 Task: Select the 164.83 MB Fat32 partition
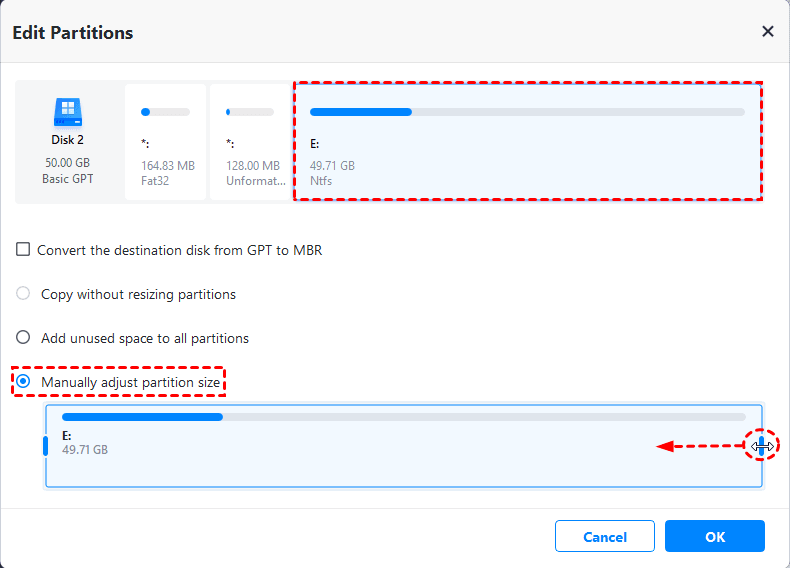[x=166, y=142]
